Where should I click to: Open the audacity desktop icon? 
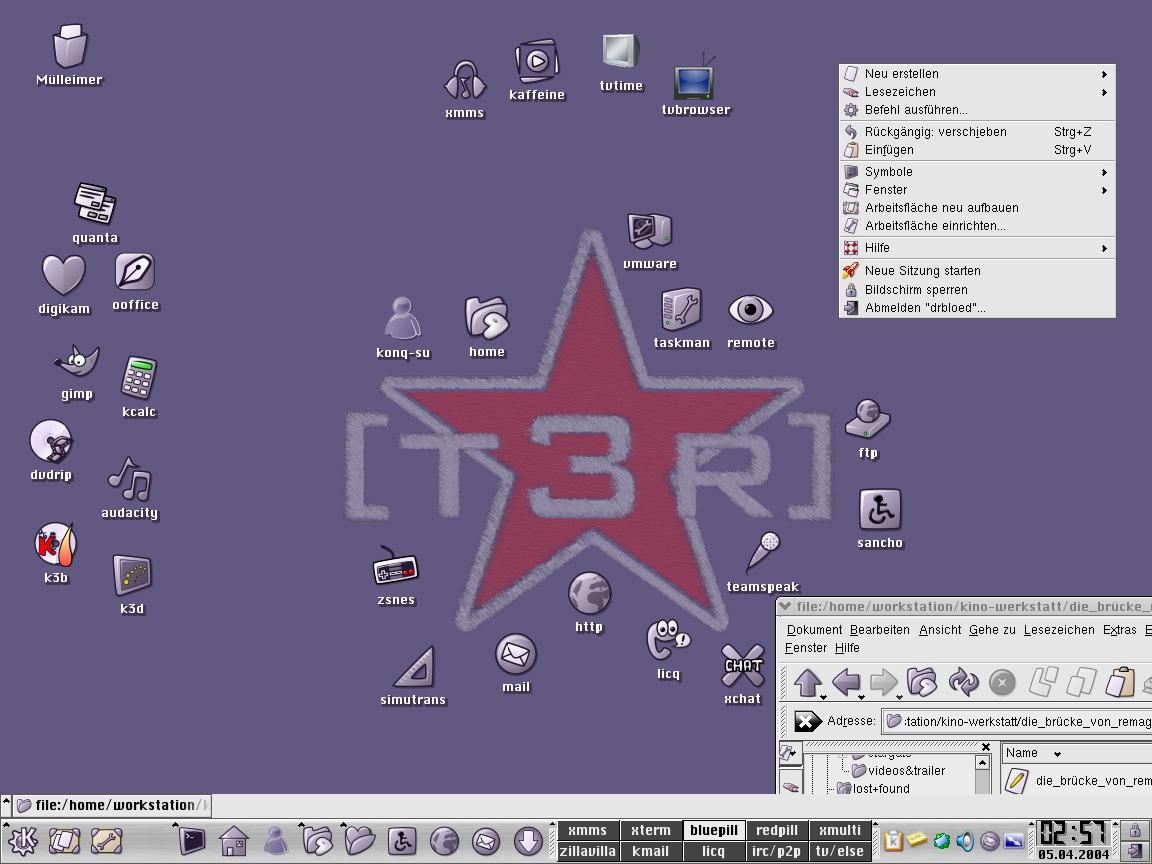click(x=129, y=480)
